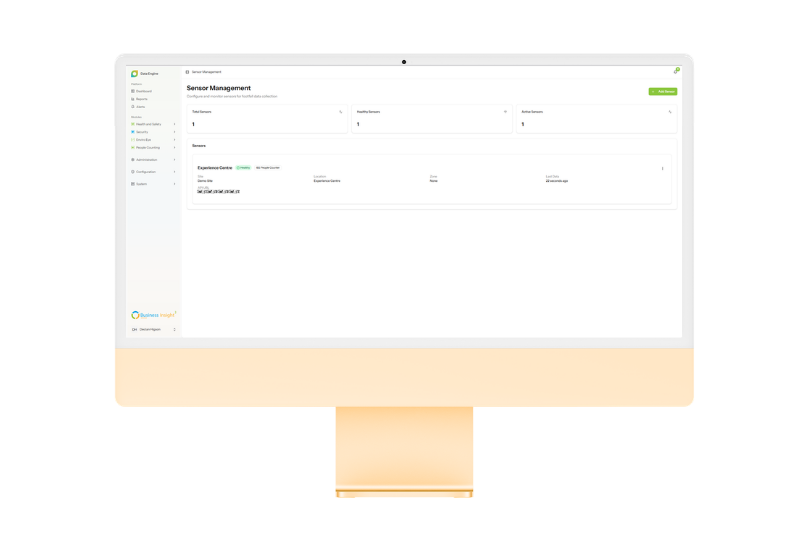Click the Demo Site value

pyautogui.click(x=205, y=181)
